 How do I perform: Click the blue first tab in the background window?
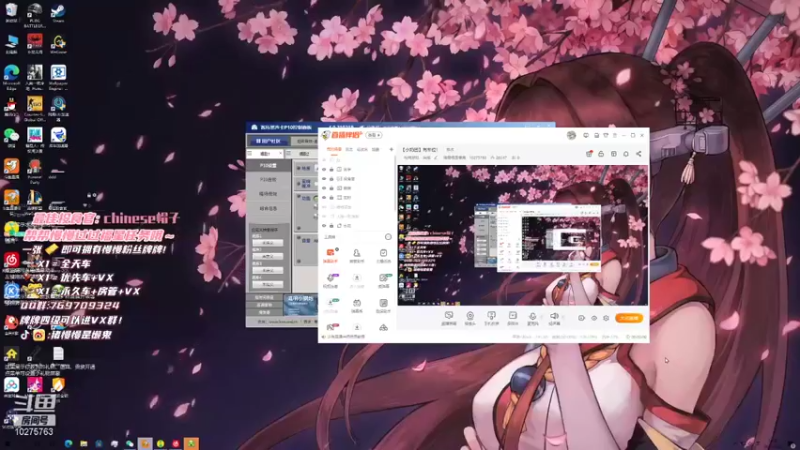point(268,141)
